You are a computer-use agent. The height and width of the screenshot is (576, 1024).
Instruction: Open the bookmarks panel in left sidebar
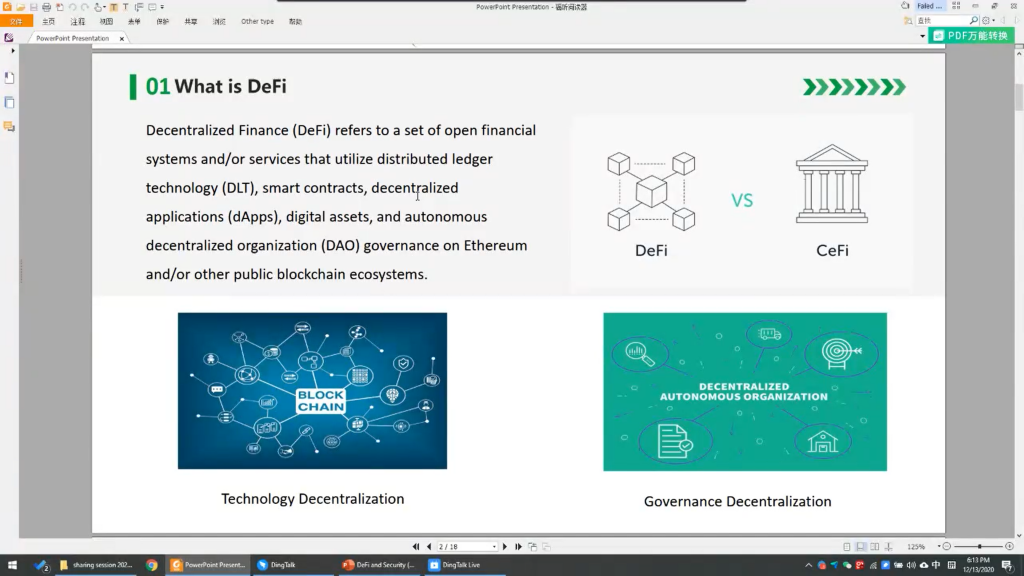click(9, 77)
